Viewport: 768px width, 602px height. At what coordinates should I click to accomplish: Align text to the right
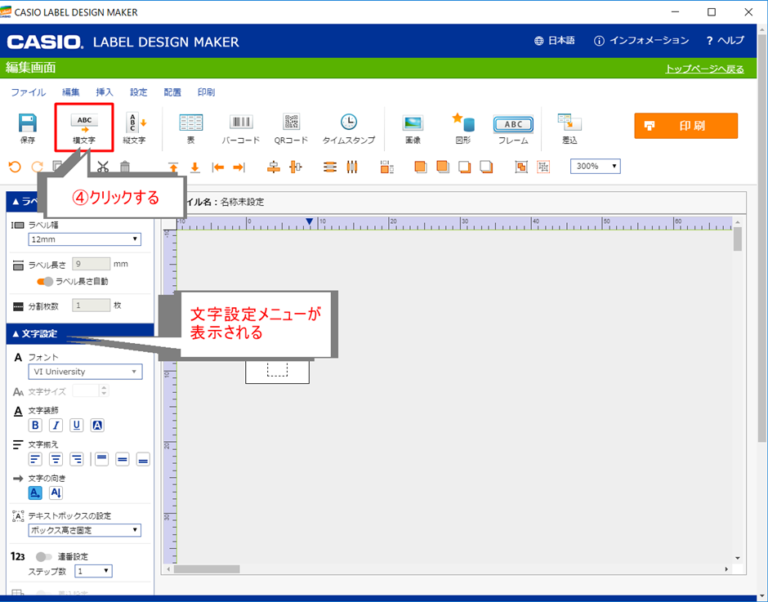[x=76, y=459]
